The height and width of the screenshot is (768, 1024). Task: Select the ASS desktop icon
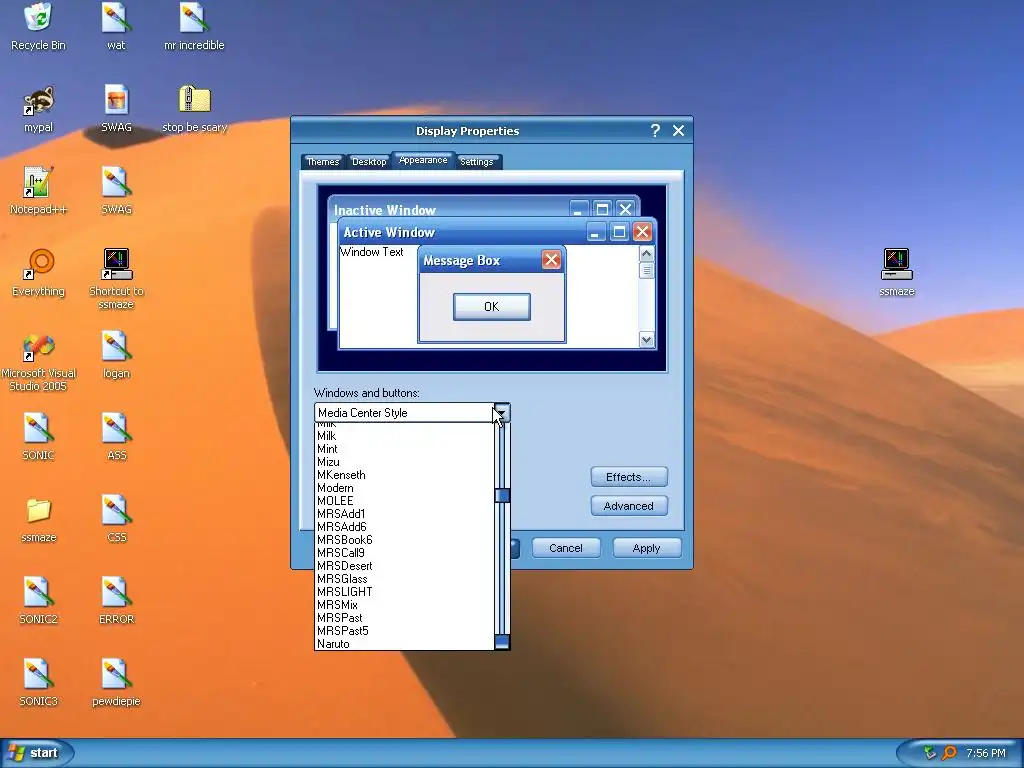116,436
